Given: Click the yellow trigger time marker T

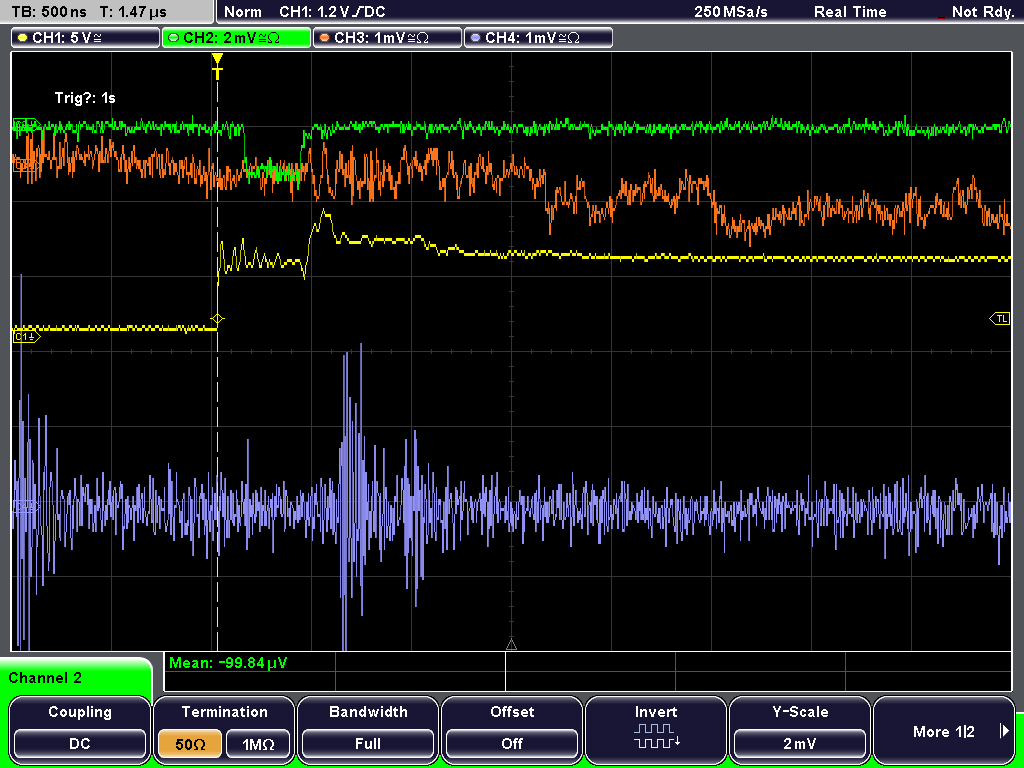Looking at the screenshot, I should (217, 67).
